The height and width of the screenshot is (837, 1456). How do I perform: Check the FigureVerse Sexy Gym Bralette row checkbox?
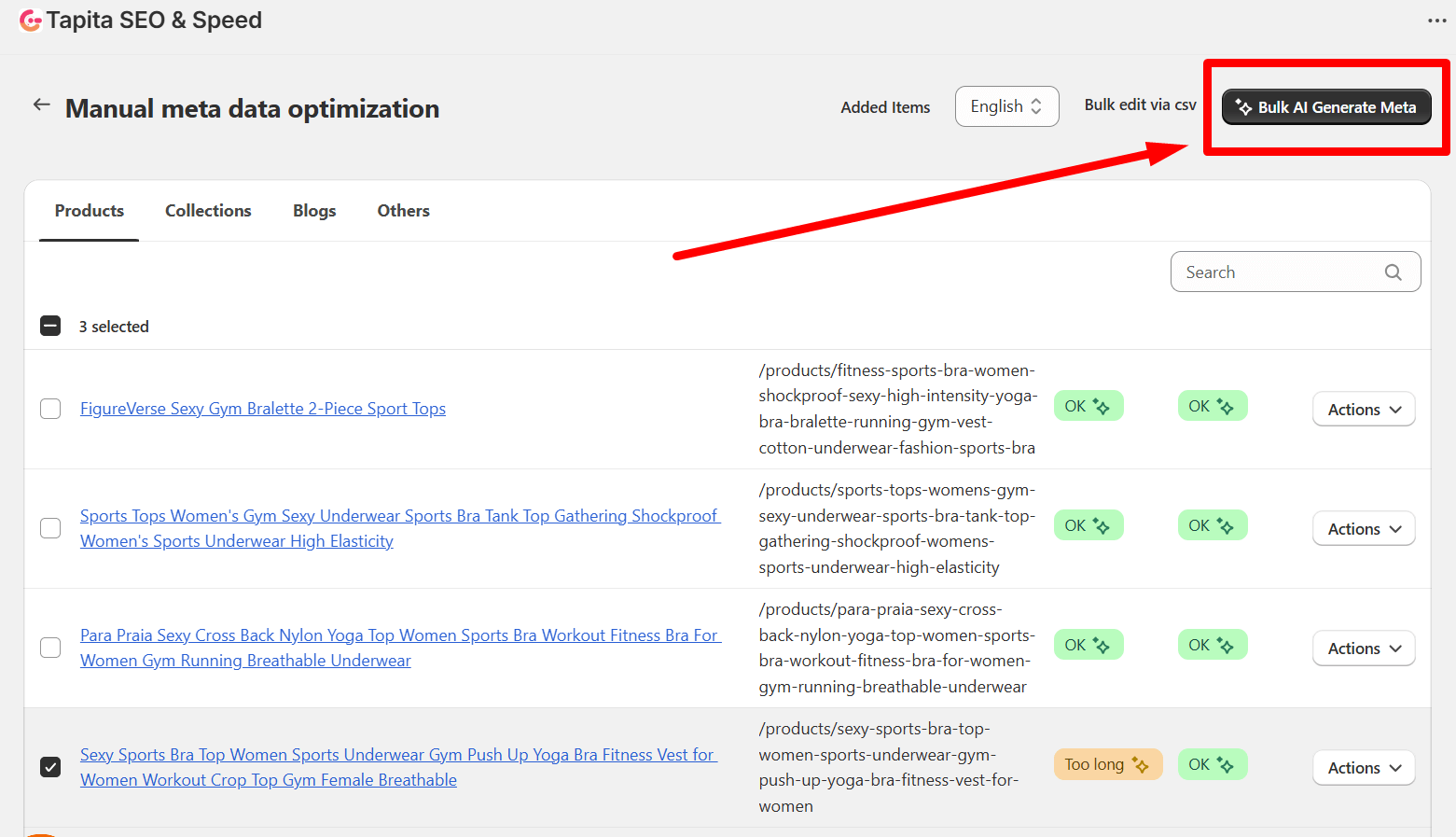(x=50, y=409)
